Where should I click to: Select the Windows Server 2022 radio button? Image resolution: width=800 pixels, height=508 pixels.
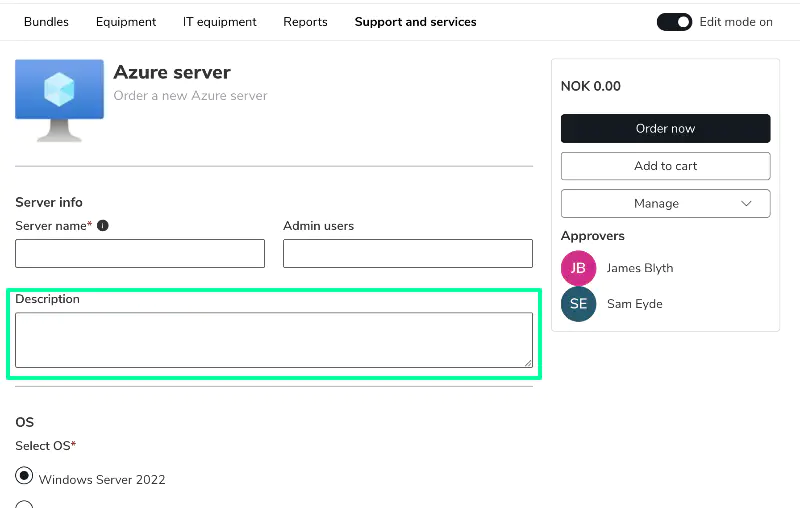(x=24, y=475)
